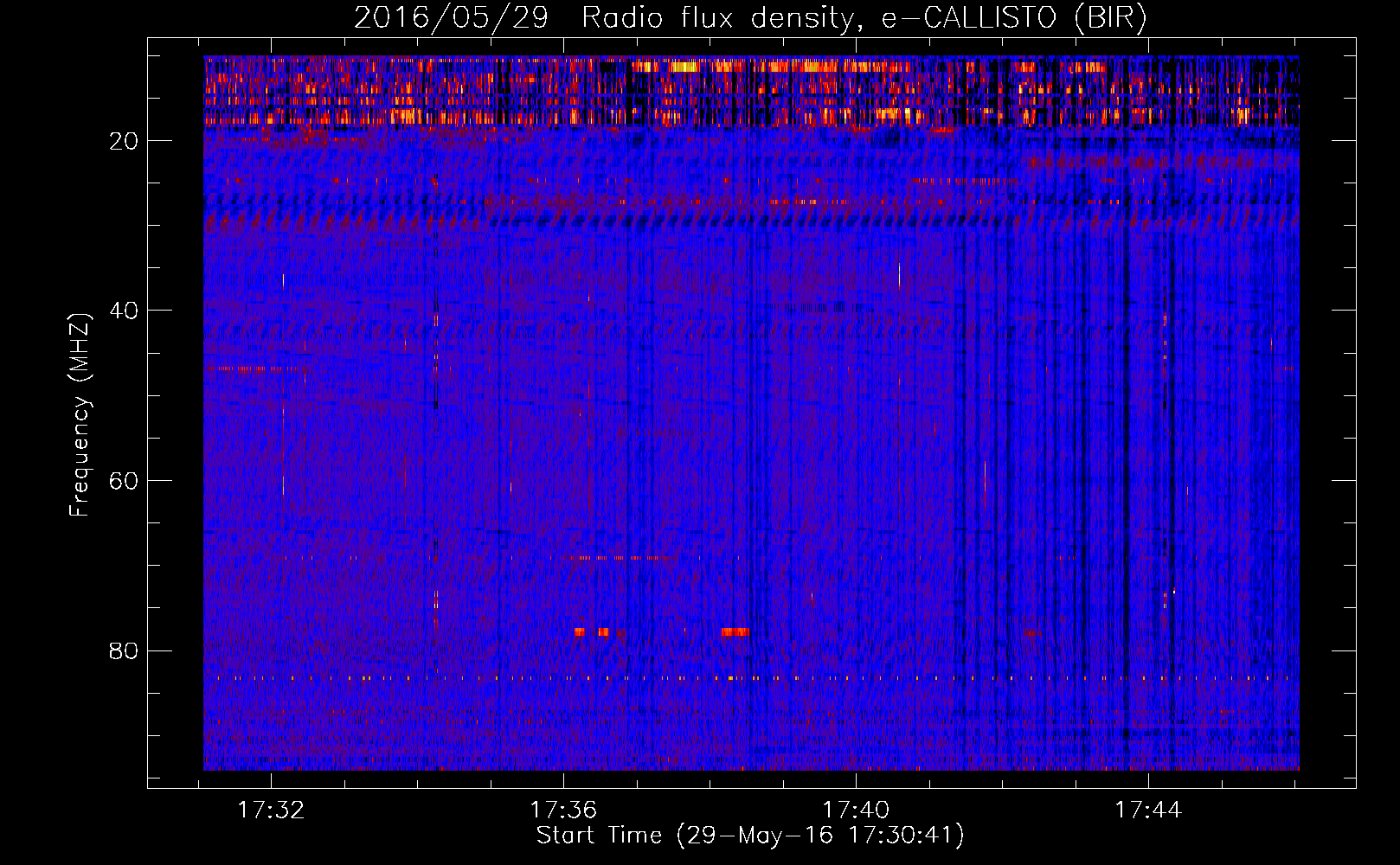Click the 17:36 time tick label
This screenshot has width=1400, height=865.
[x=563, y=810]
